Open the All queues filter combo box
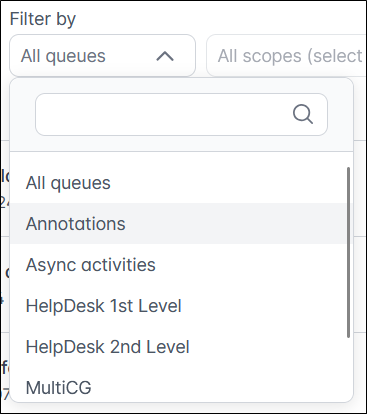Image resolution: width=367 pixels, height=414 pixels. 102,56
